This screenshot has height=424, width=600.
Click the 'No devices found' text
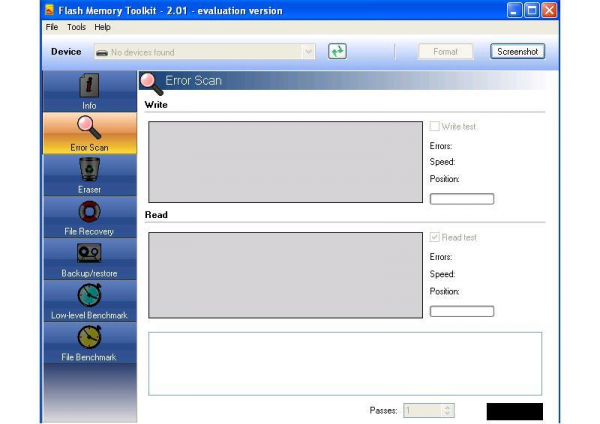click(x=142, y=52)
